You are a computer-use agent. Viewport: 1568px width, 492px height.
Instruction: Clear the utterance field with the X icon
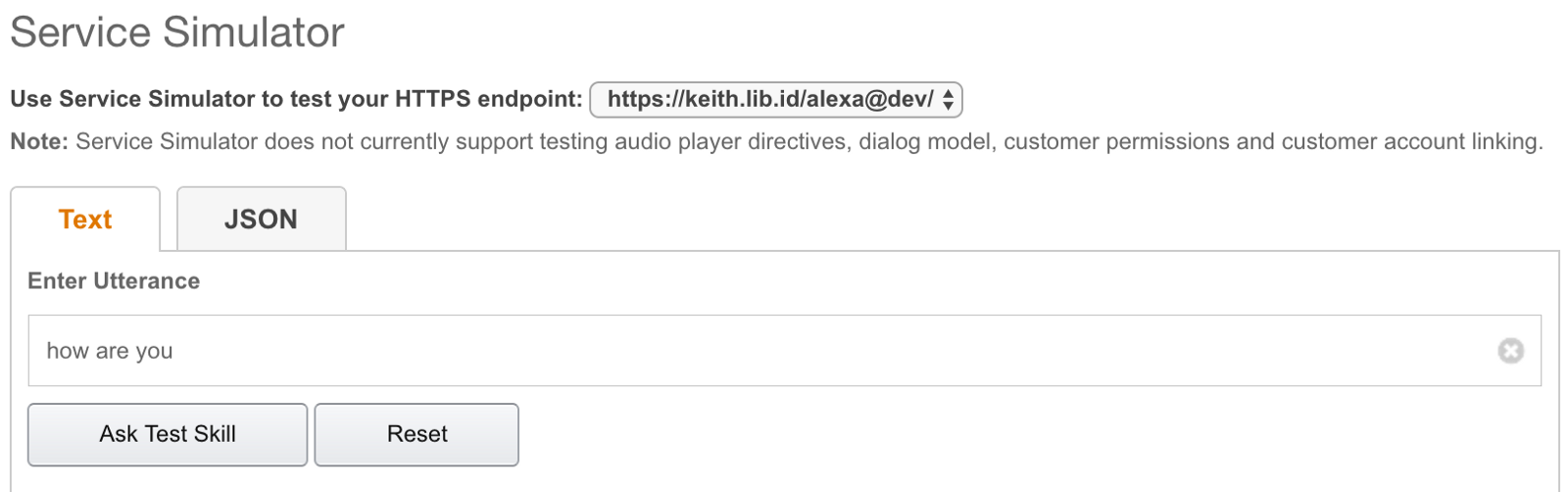tap(1510, 350)
